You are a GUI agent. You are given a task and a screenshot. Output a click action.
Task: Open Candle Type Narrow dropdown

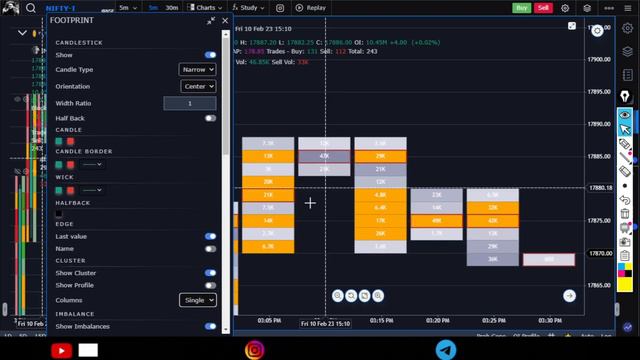point(198,69)
